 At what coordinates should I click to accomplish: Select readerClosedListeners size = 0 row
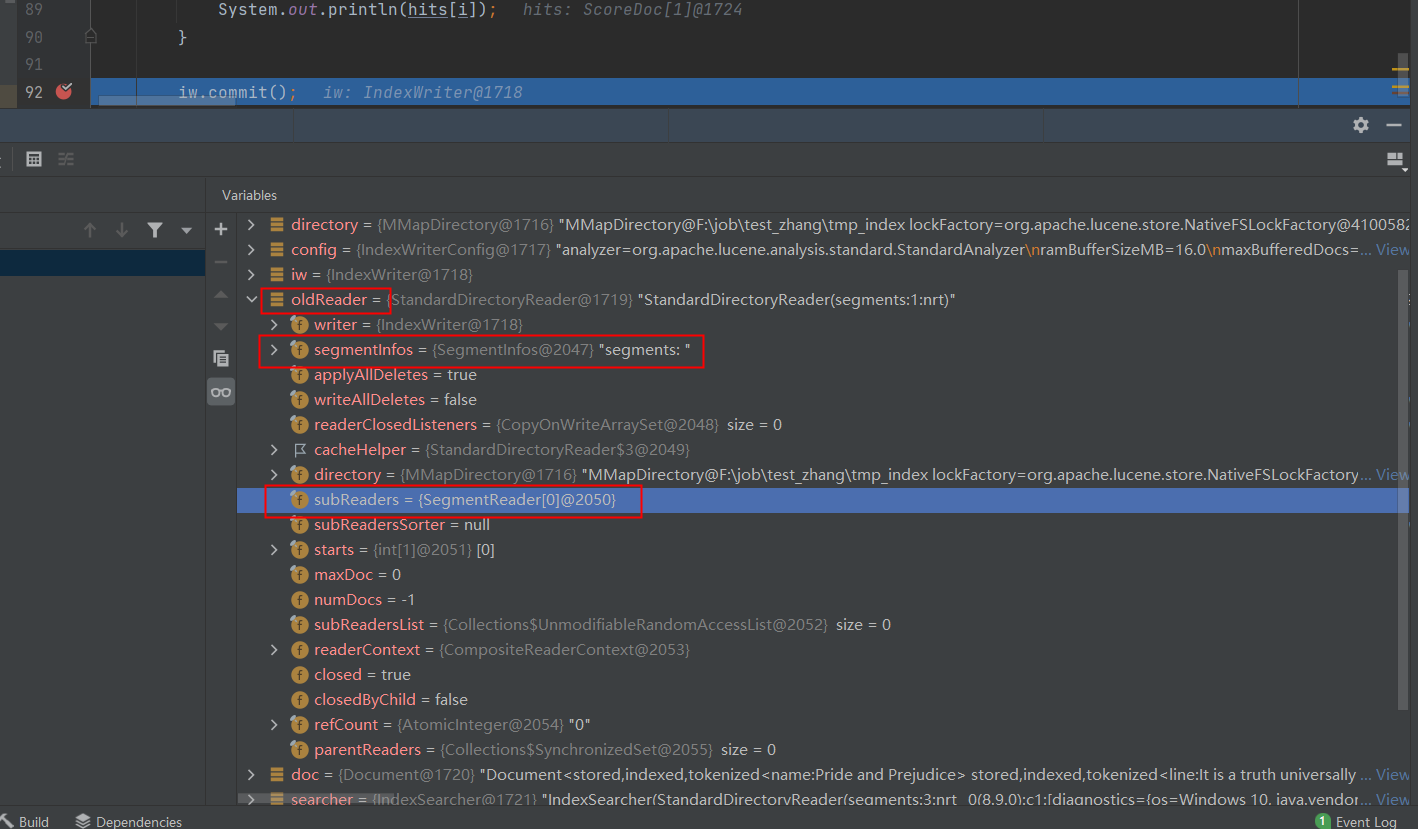click(822, 425)
